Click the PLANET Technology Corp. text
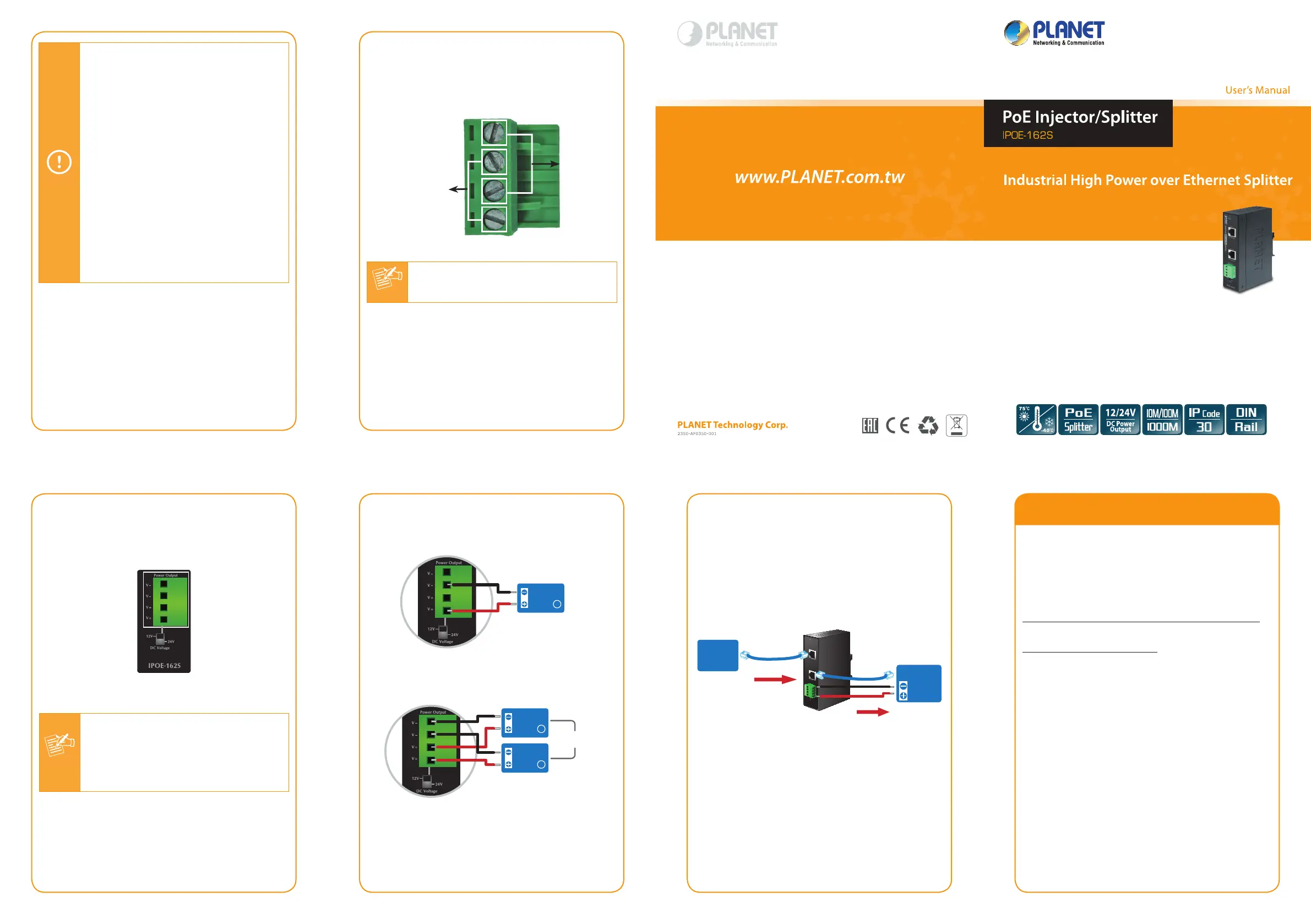This screenshot has height=924, width=1311. tap(732, 425)
